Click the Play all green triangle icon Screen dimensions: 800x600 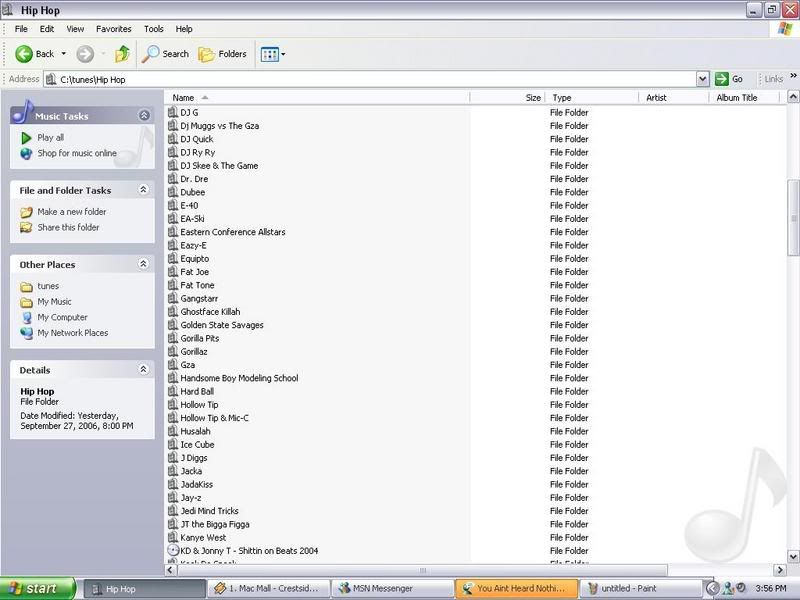pyautogui.click(x=26, y=138)
